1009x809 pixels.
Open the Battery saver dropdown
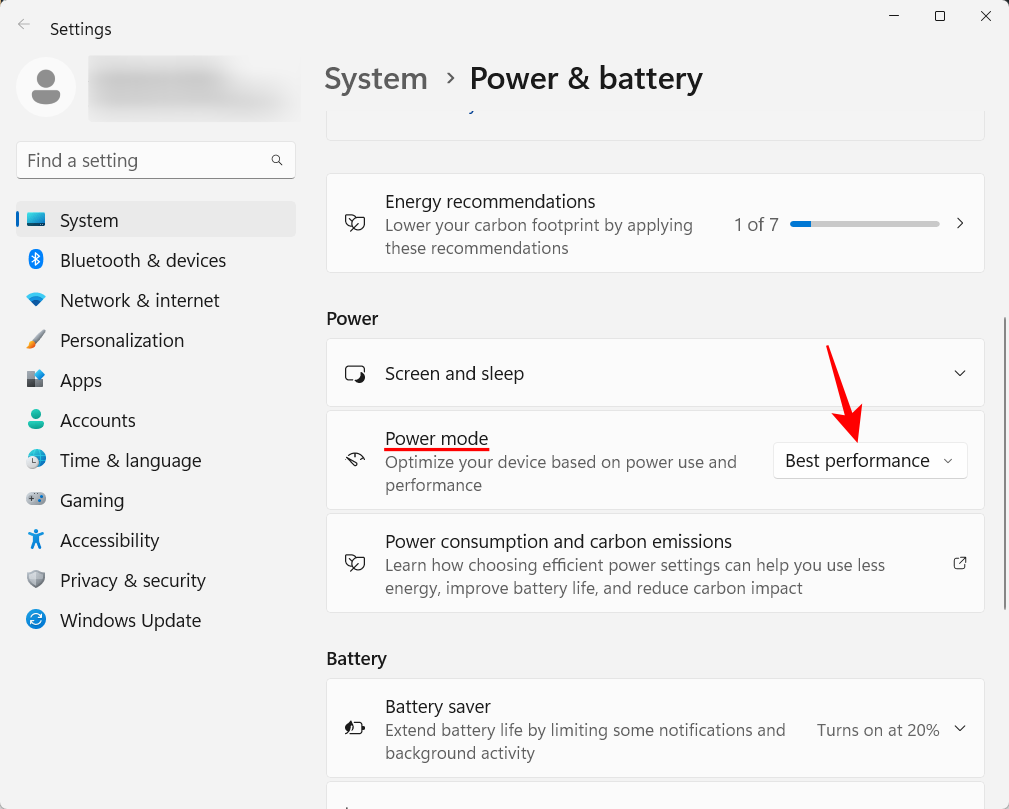pos(959,729)
